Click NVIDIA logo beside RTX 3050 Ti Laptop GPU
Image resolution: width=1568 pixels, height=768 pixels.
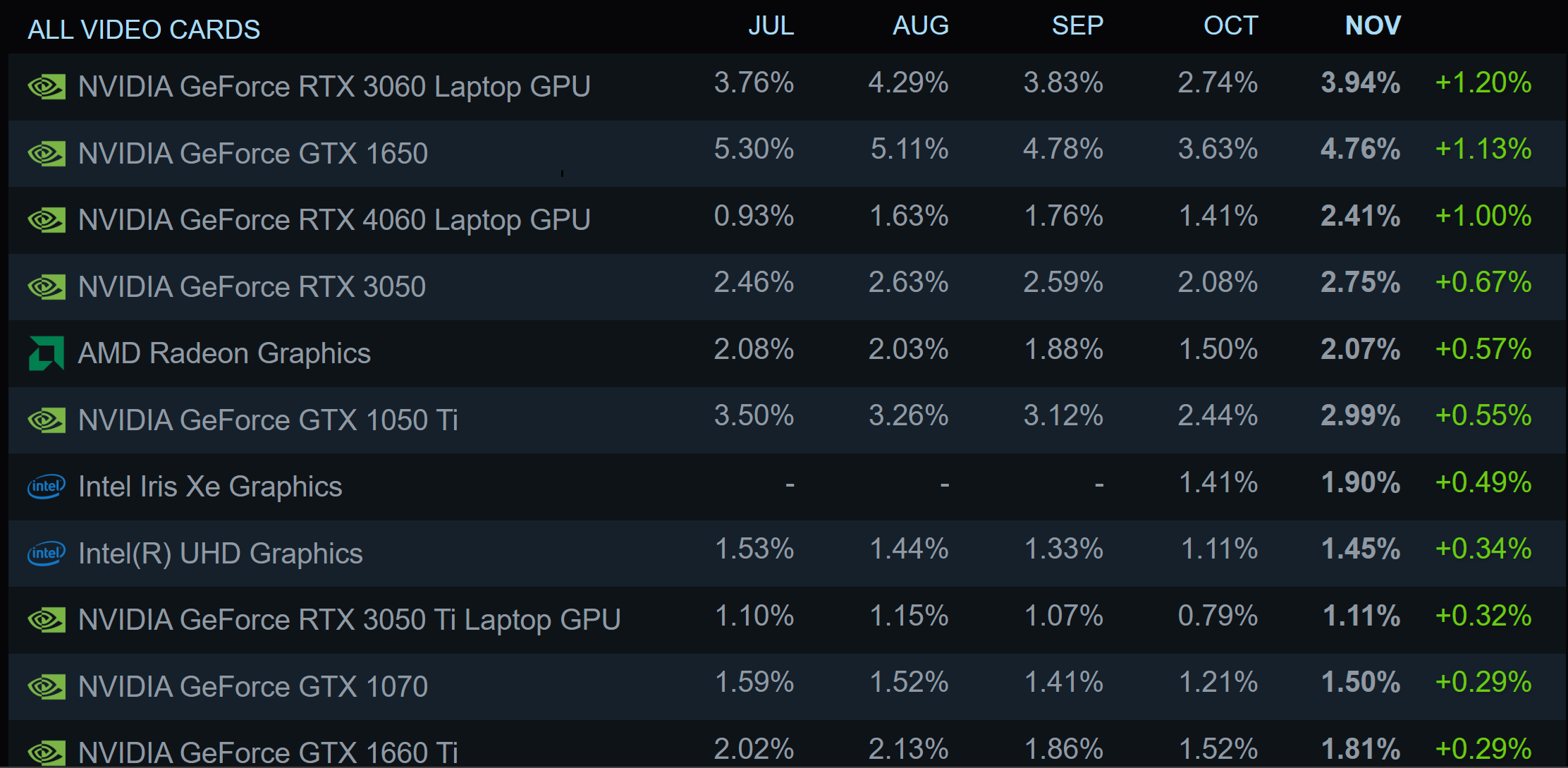point(47,620)
